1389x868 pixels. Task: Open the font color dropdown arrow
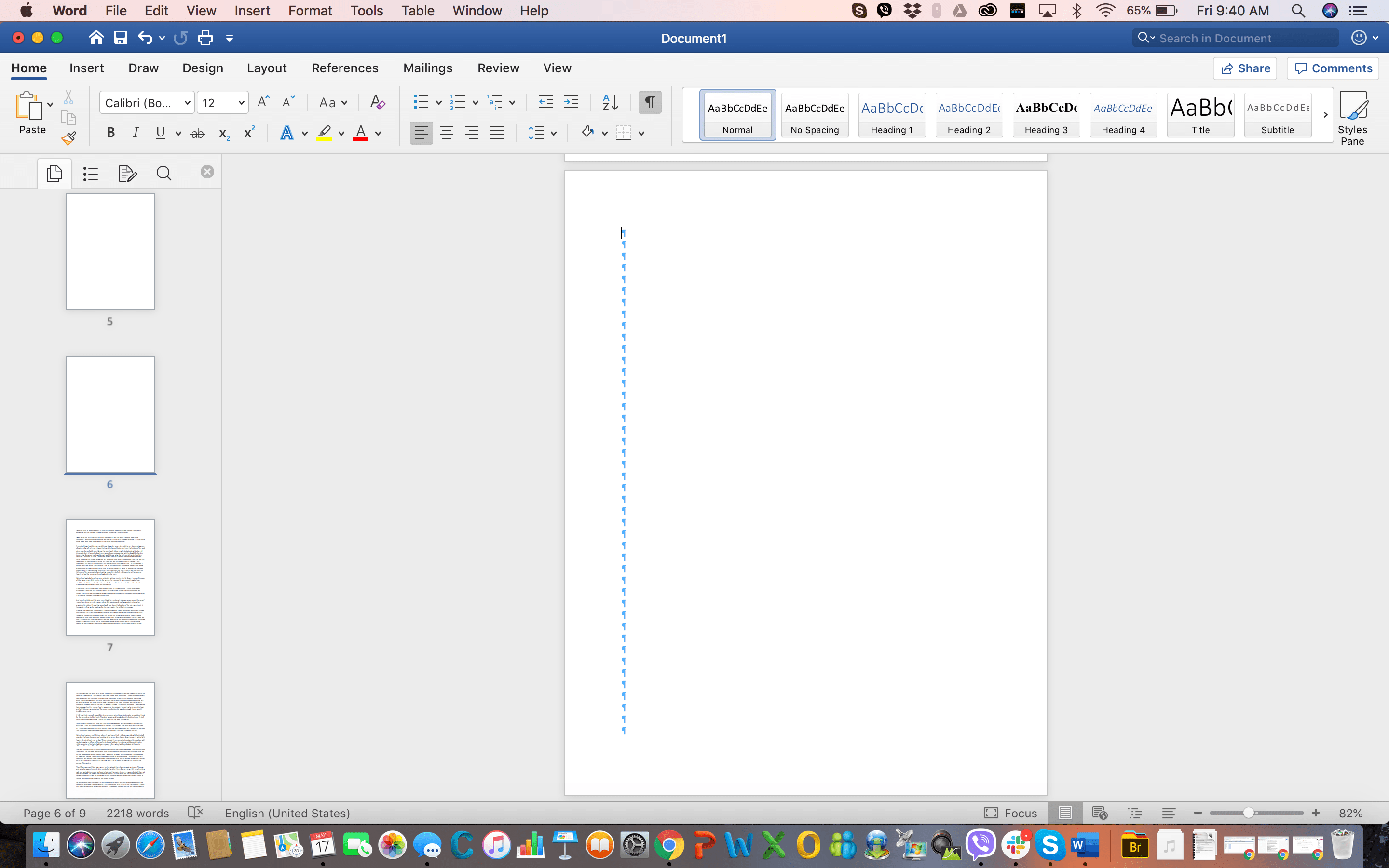pos(378,133)
